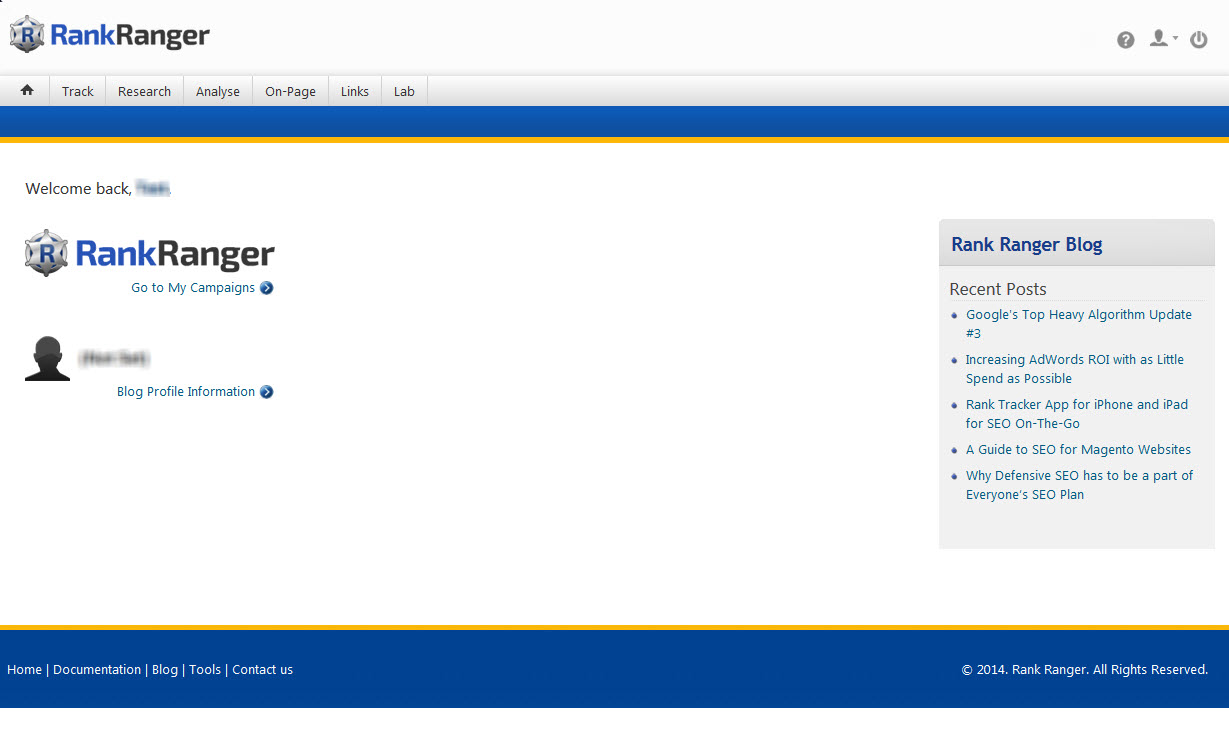
Task: Visit the Blog link in the footer
Action: (x=165, y=670)
